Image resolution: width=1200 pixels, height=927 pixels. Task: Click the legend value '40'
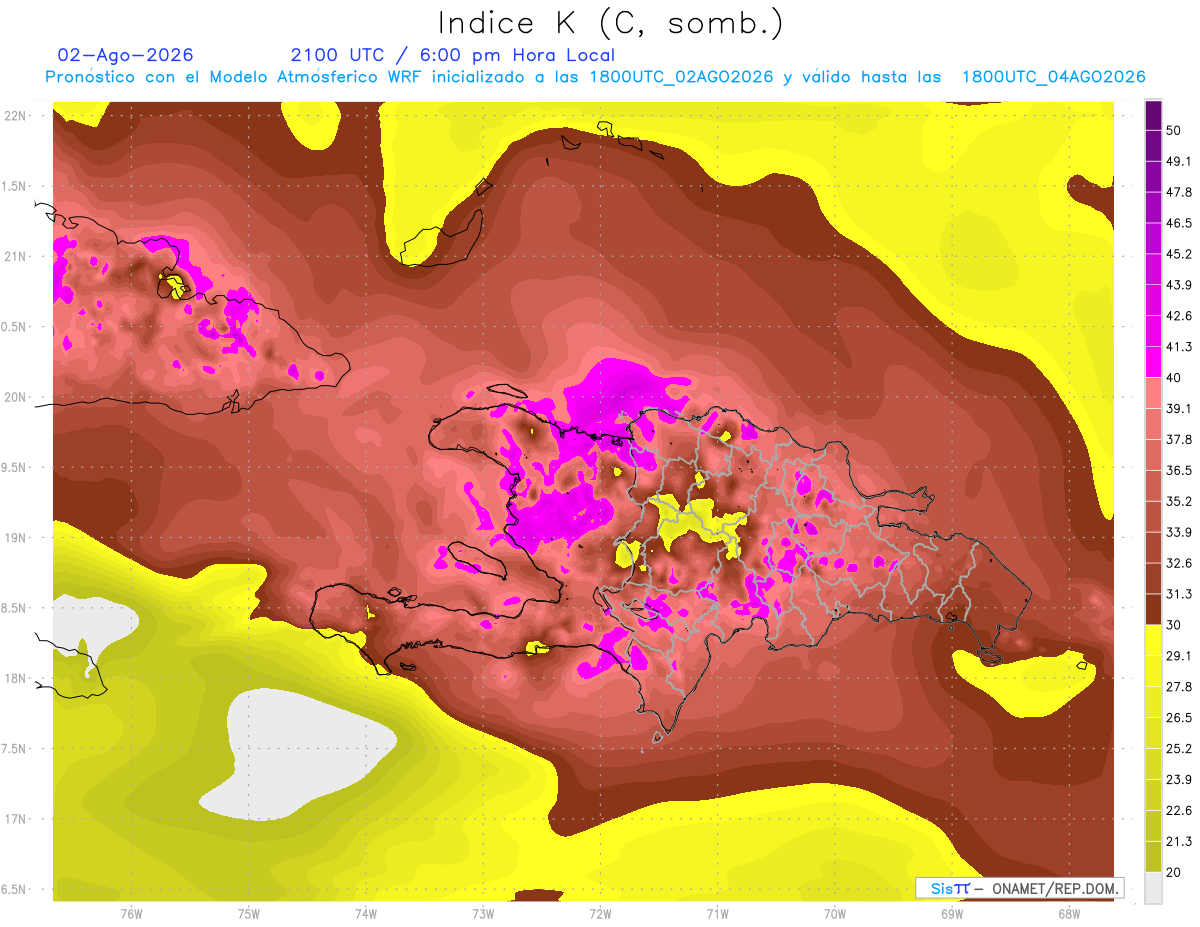[x=1176, y=378]
